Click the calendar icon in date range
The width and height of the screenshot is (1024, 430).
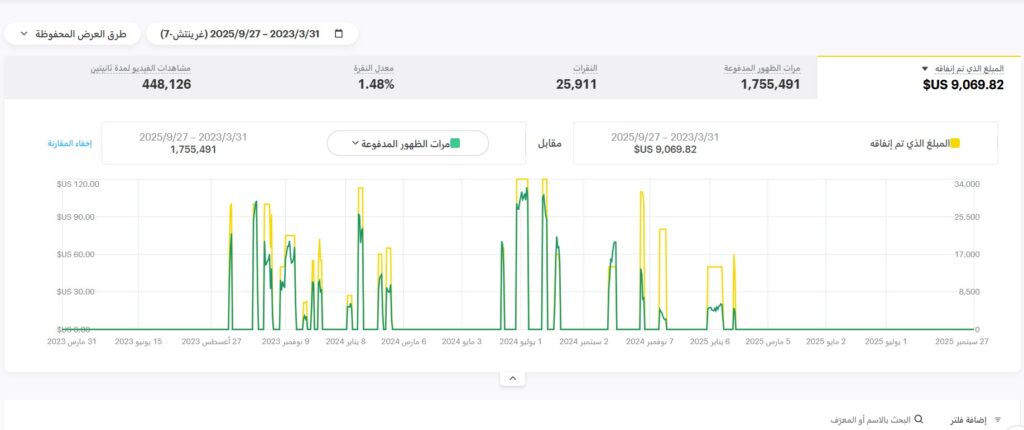(339, 34)
